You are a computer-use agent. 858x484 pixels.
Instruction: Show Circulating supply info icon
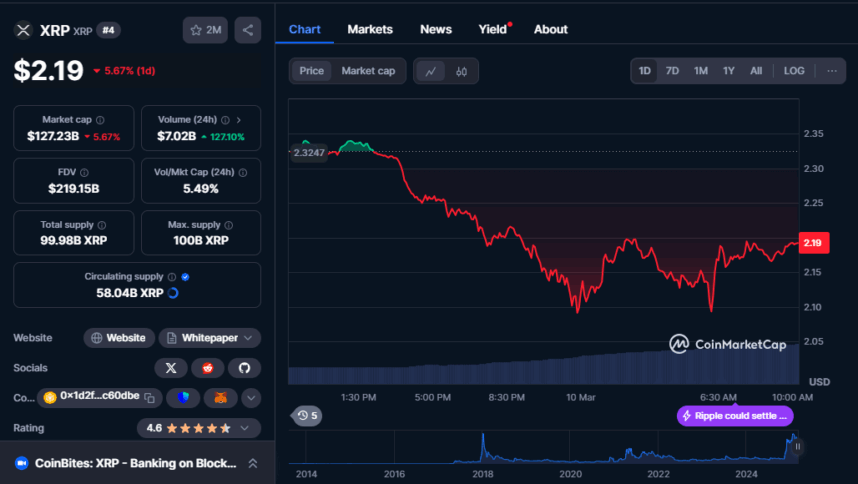[x=172, y=277]
